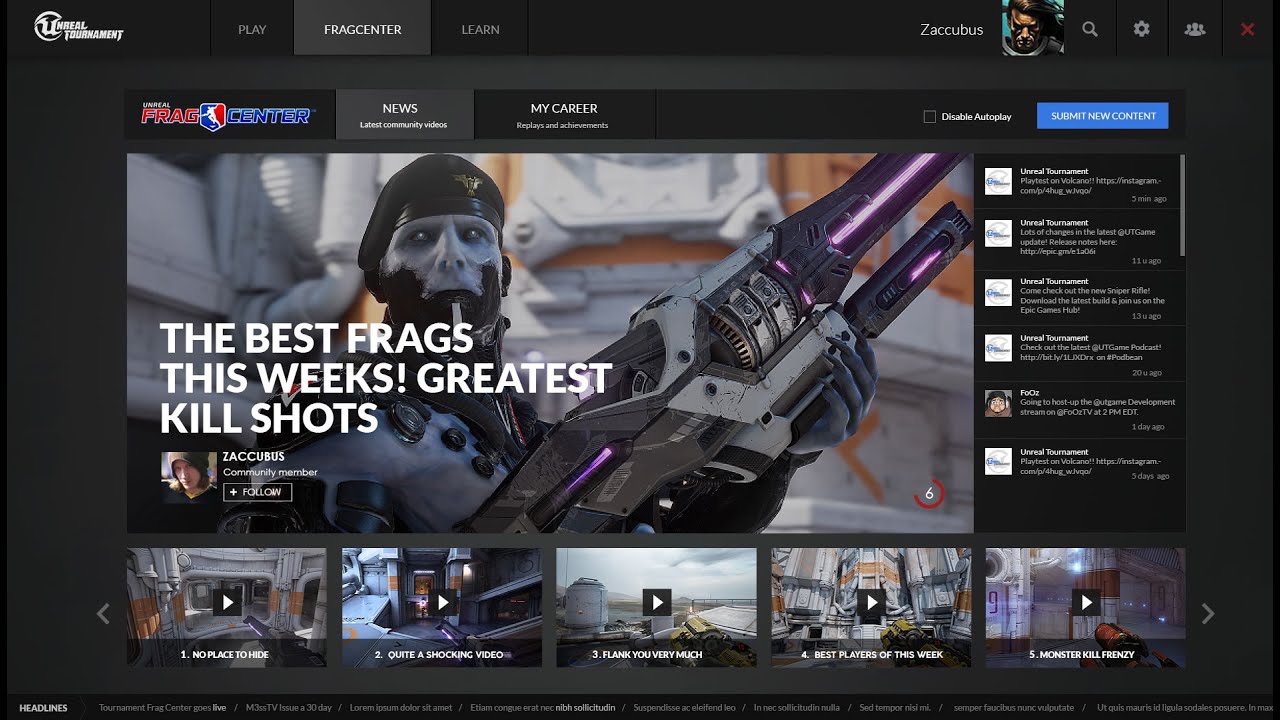Click avatar of UTGame Podcast feed post

pyautogui.click(x=998, y=348)
